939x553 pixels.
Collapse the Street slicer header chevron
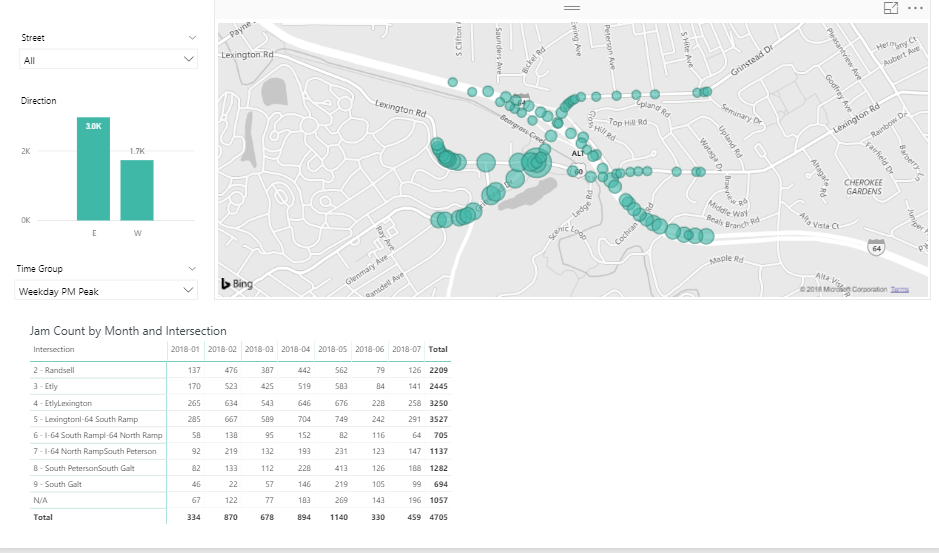[192, 37]
